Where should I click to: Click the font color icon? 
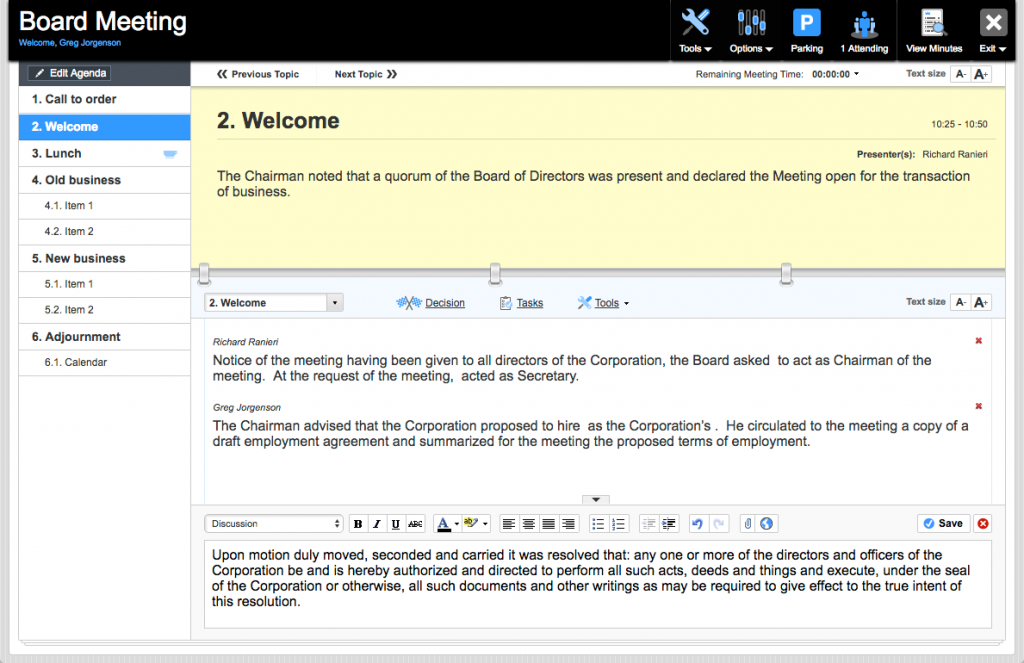pyautogui.click(x=443, y=524)
